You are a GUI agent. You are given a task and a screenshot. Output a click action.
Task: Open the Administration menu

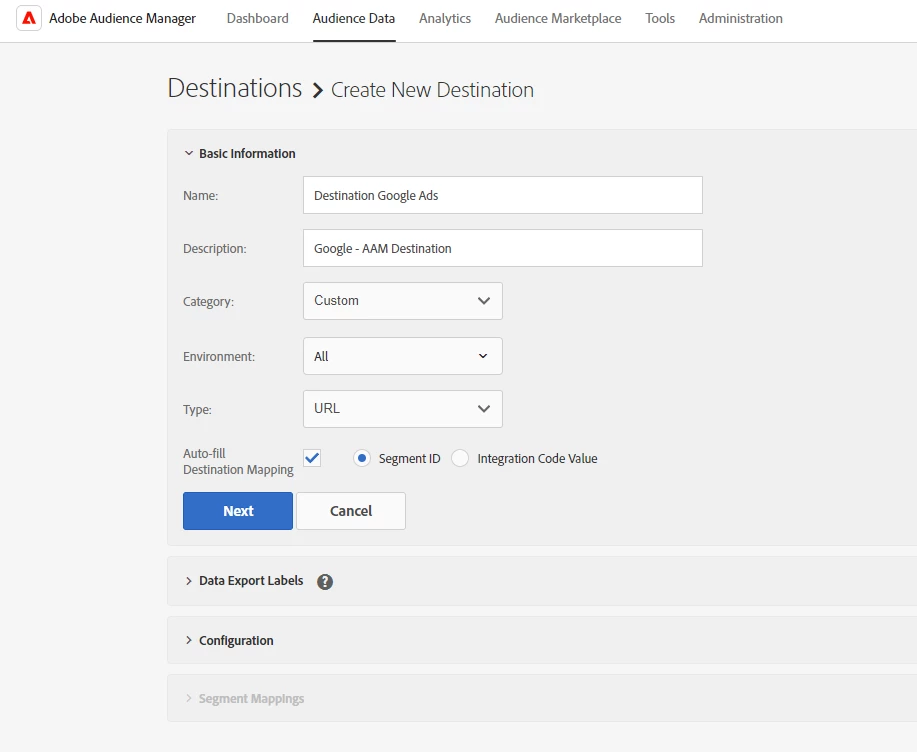(740, 18)
